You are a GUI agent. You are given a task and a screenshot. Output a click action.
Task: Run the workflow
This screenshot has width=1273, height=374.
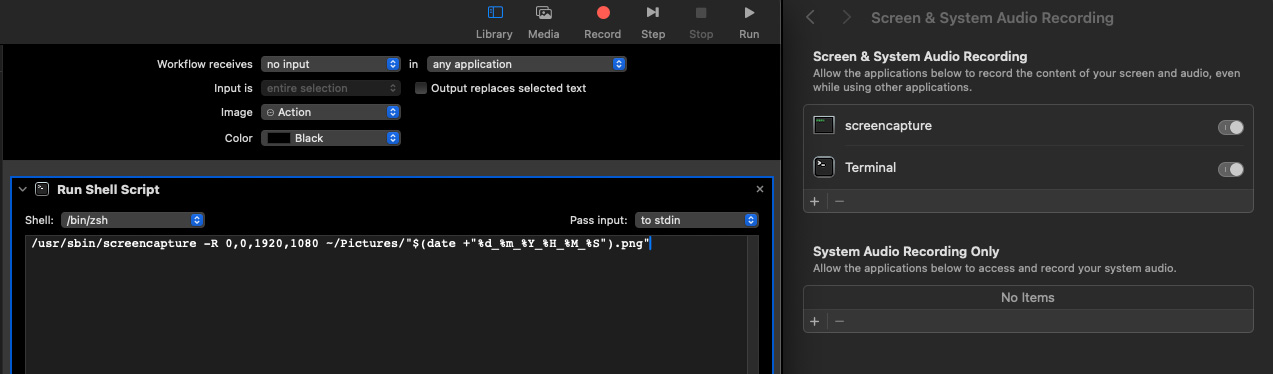tap(749, 22)
